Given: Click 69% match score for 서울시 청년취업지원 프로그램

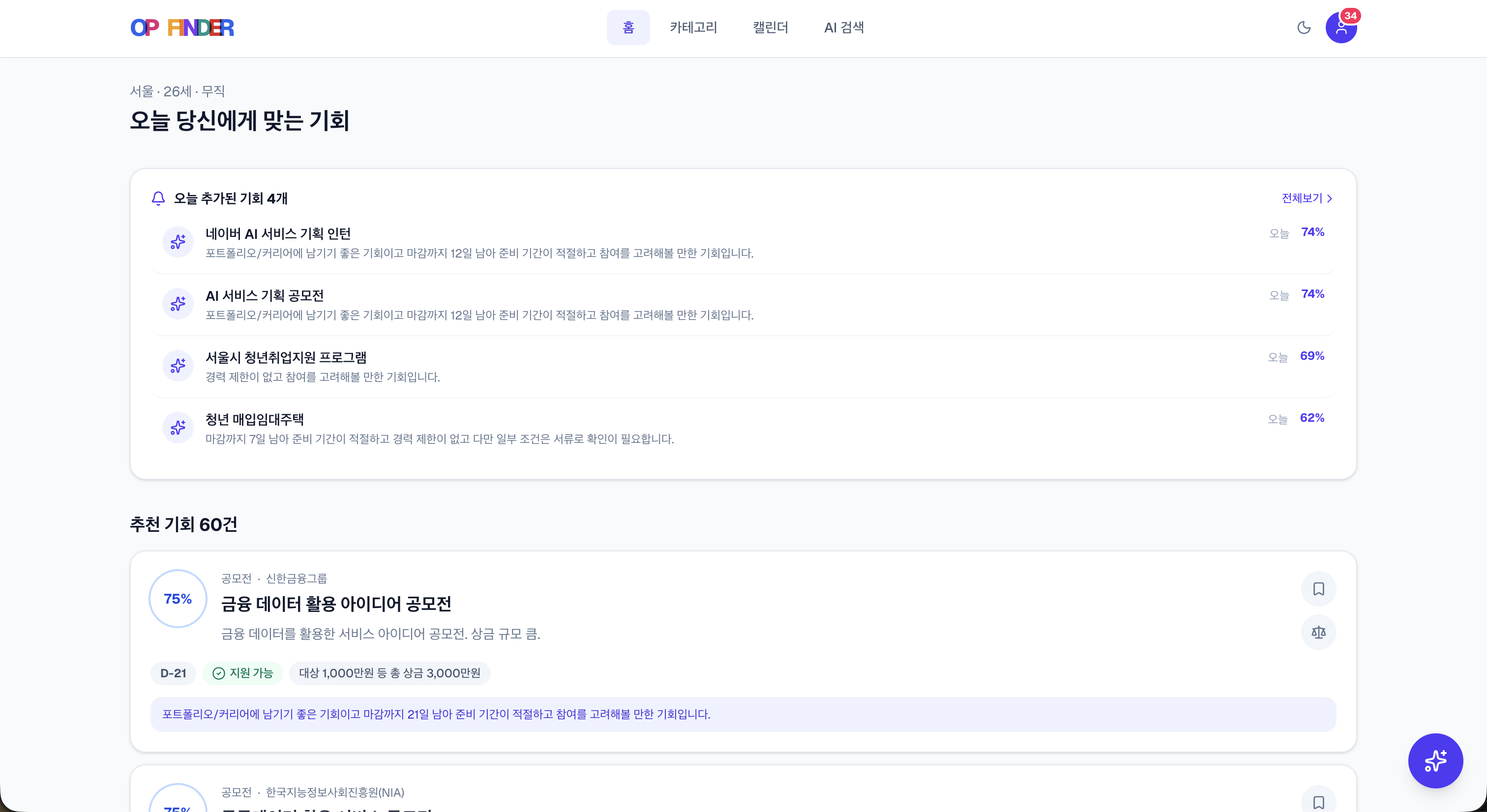Looking at the screenshot, I should [x=1311, y=356].
